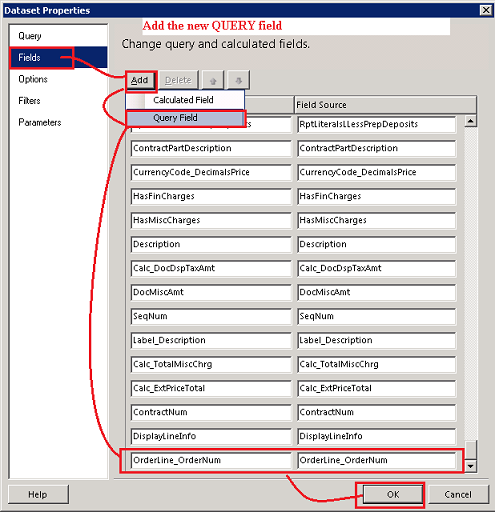
Task: Edit the CurrencyCode_DecimalsPrice field name
Action: pos(211,172)
